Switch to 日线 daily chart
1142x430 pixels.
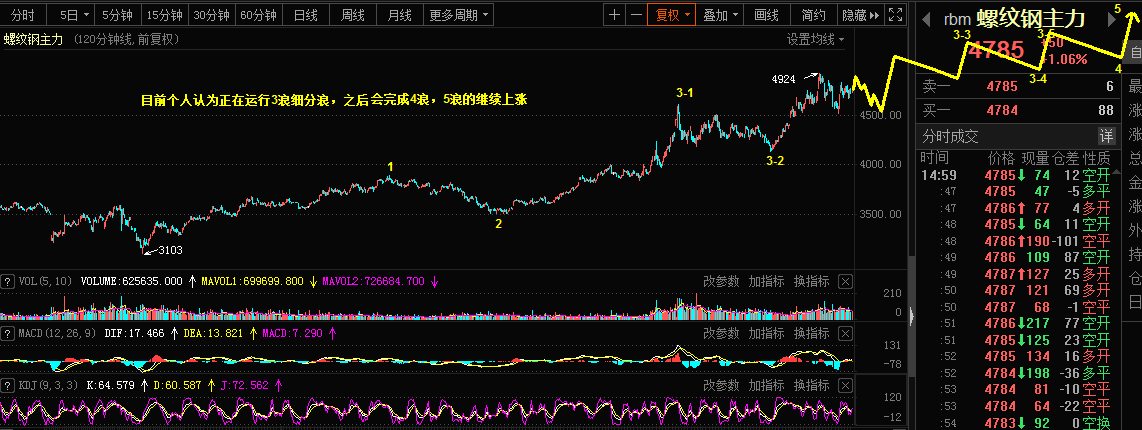point(305,14)
